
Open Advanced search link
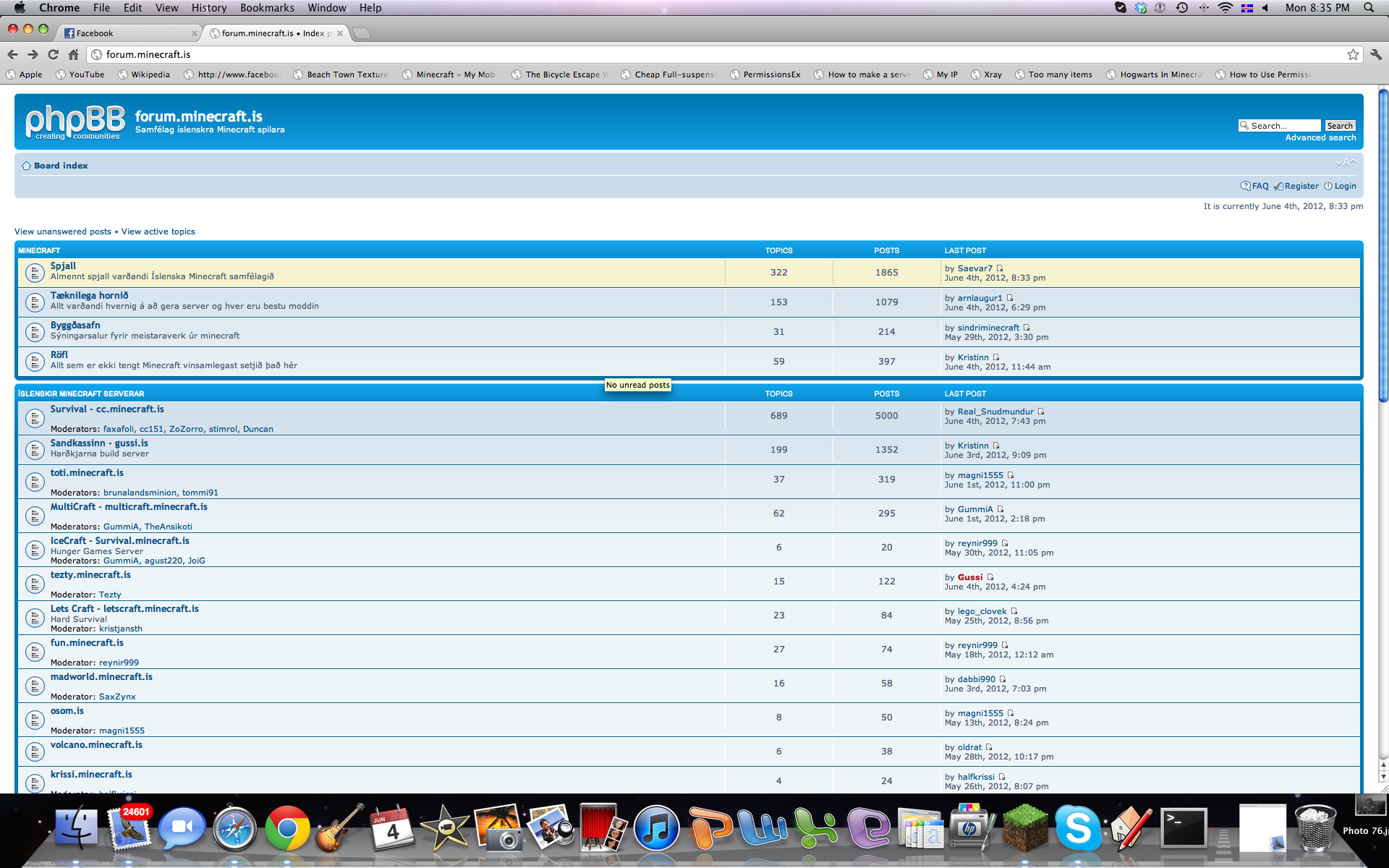pyautogui.click(x=1320, y=137)
